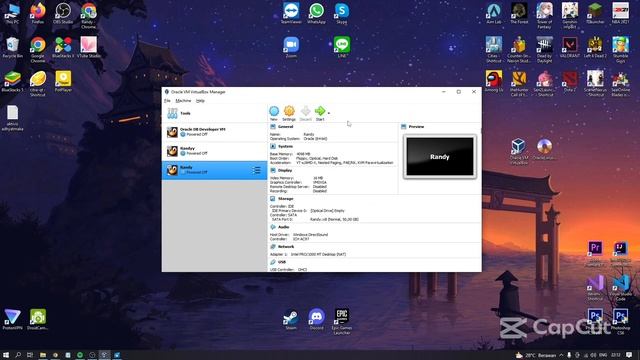This screenshot has width=640, height=360.
Task: Open the PotPlayer desktop shortcut
Action: point(63,81)
